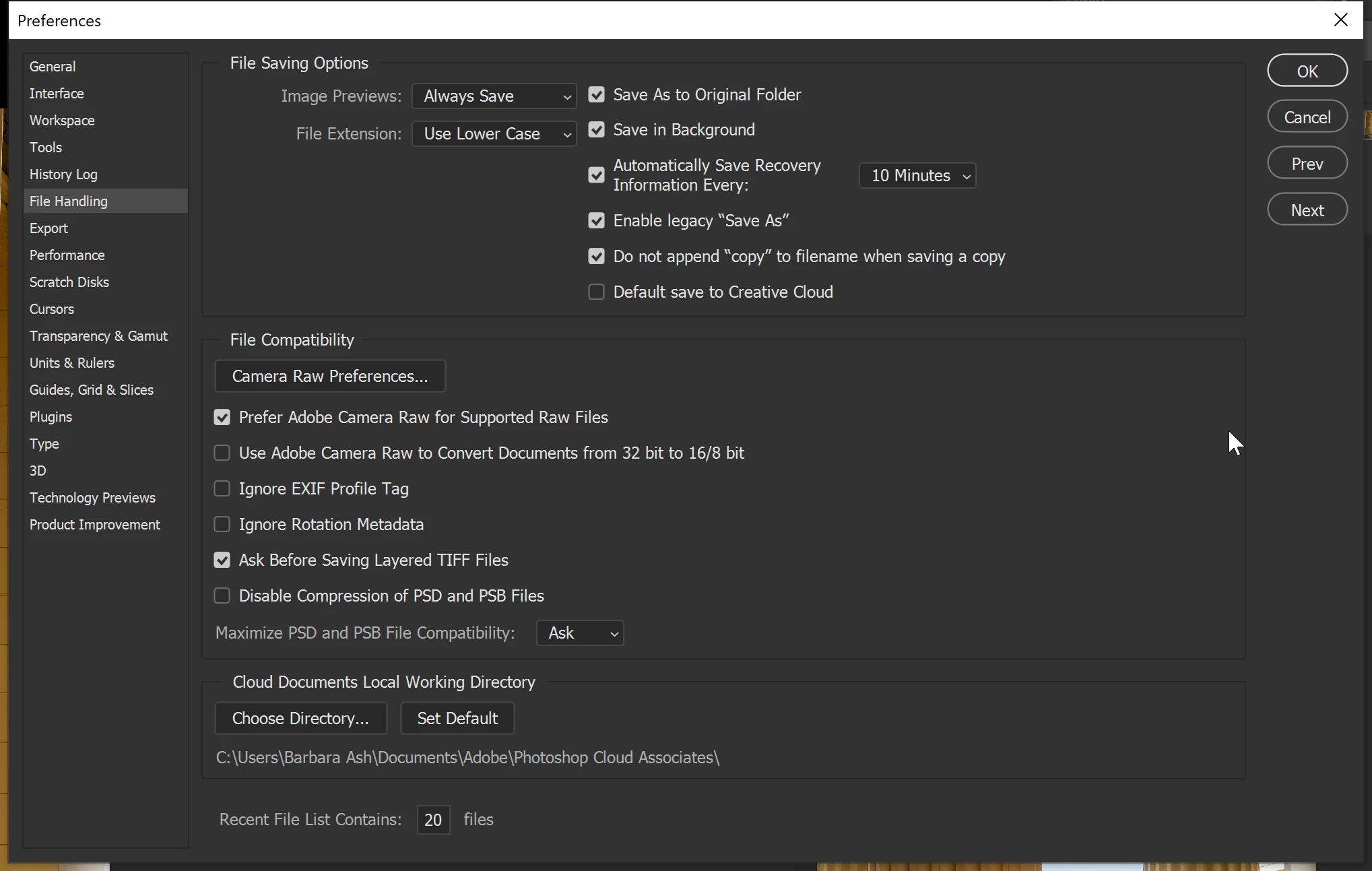Viewport: 1372px width, 871px height.
Task: Click the Camera Raw Preferences button
Action: [330, 377]
